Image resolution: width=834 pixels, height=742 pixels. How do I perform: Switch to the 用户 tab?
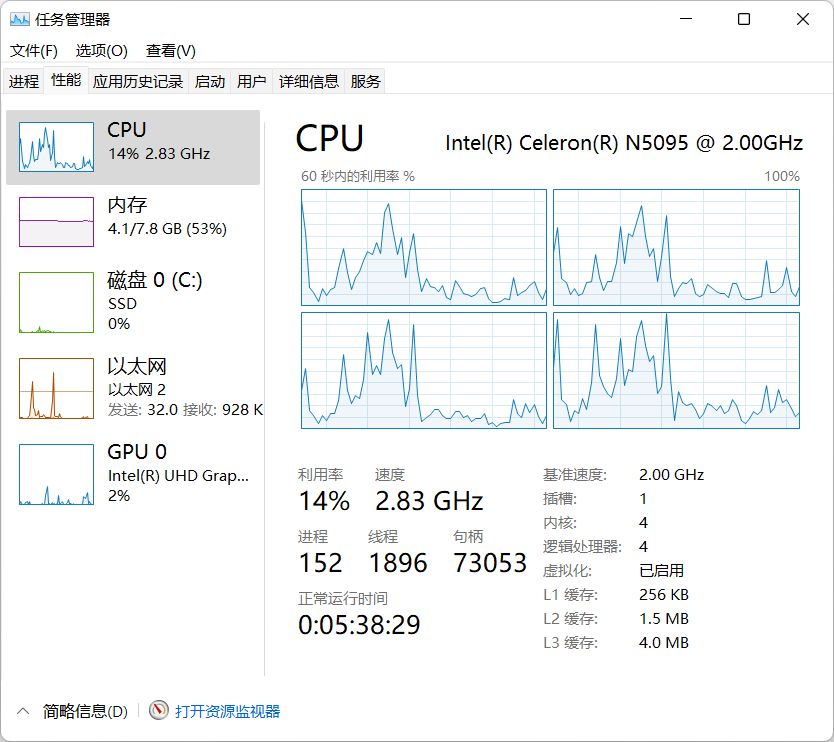click(252, 81)
